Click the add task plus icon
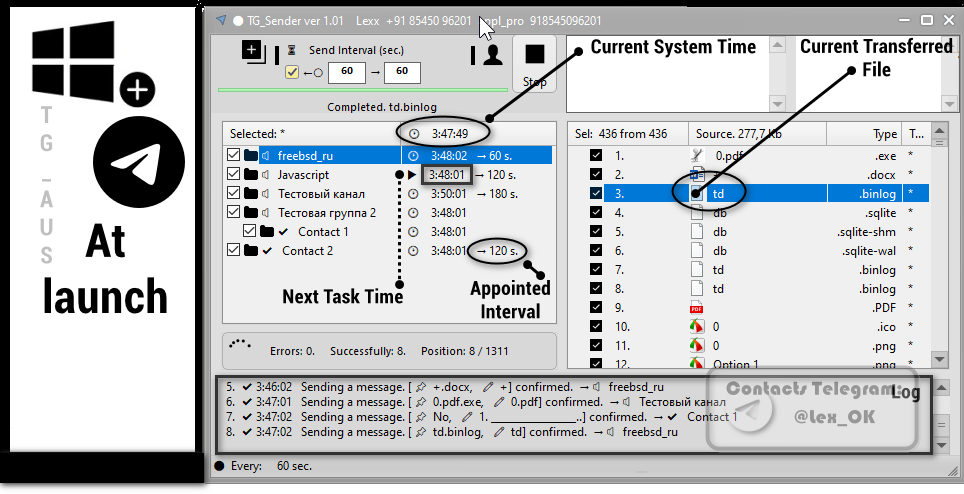Viewport: 964px width, 494px height. point(253,51)
